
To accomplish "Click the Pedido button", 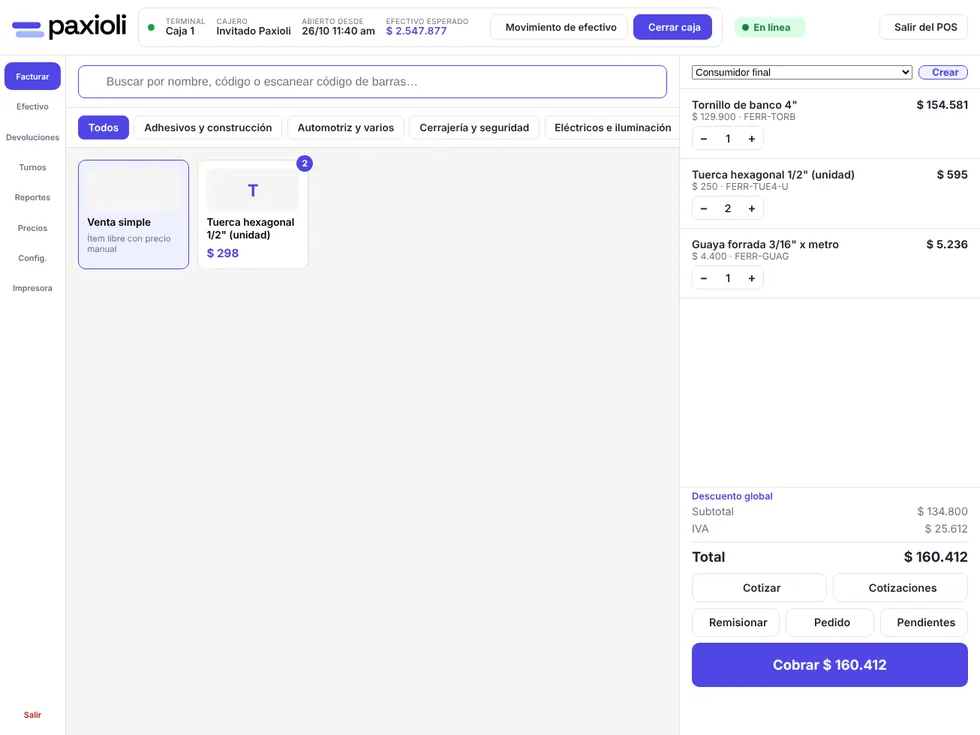I will (x=831, y=622).
